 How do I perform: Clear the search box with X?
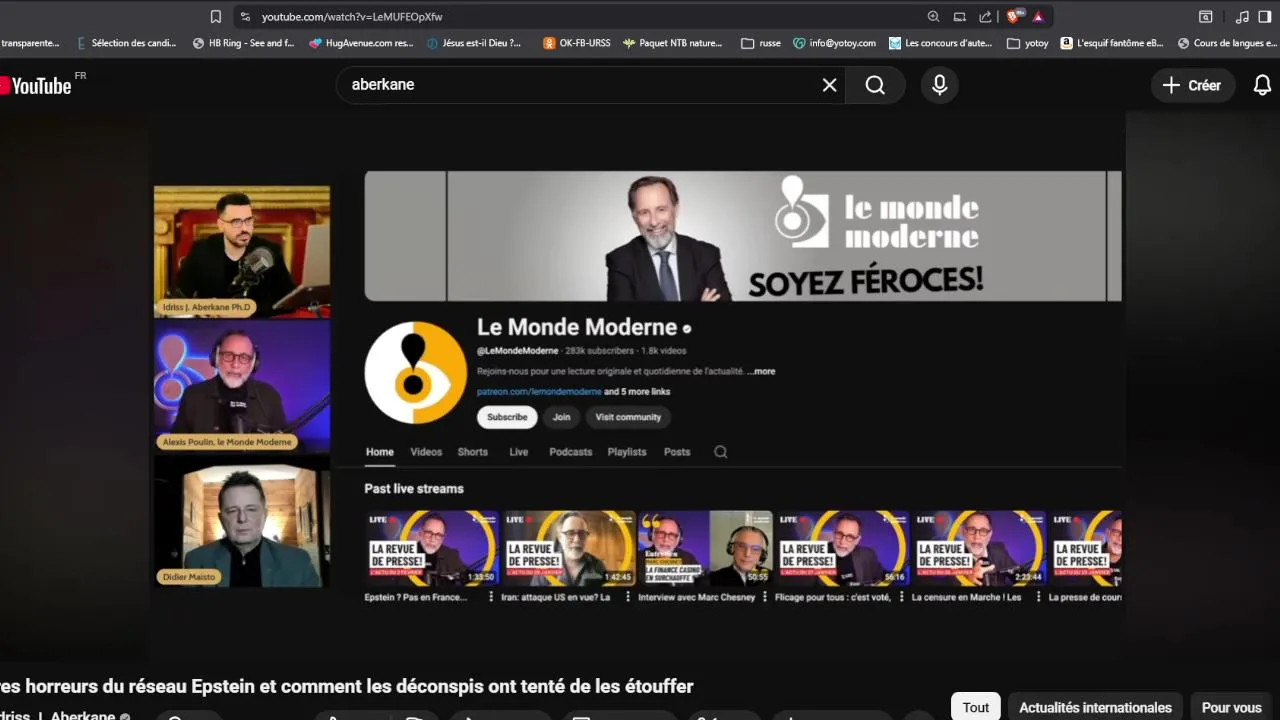pos(829,85)
